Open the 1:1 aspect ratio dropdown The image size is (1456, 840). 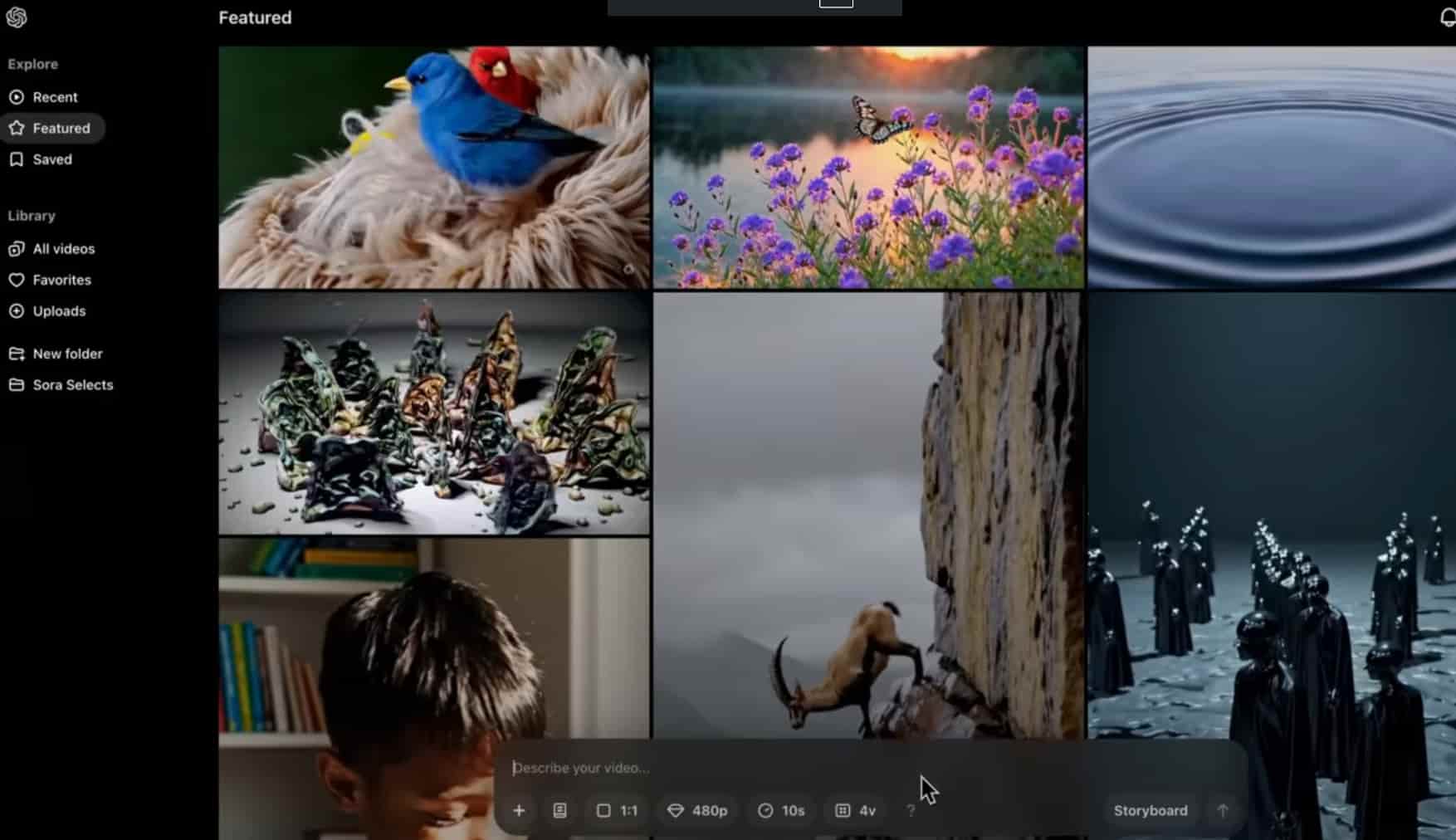point(617,811)
